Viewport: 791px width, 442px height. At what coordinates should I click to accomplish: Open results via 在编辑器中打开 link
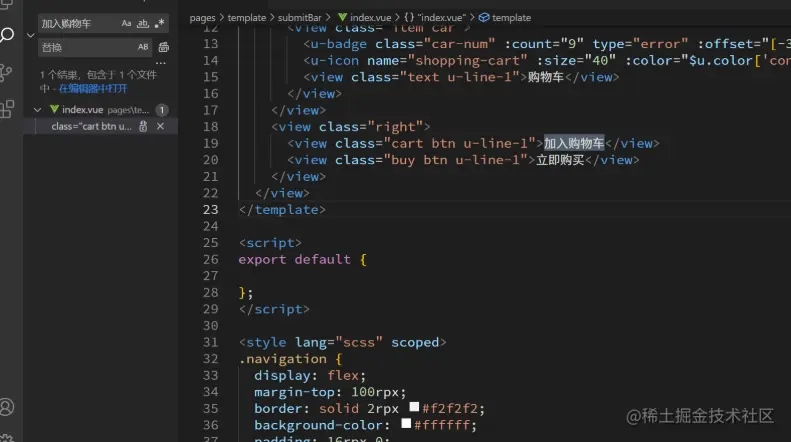[93, 89]
